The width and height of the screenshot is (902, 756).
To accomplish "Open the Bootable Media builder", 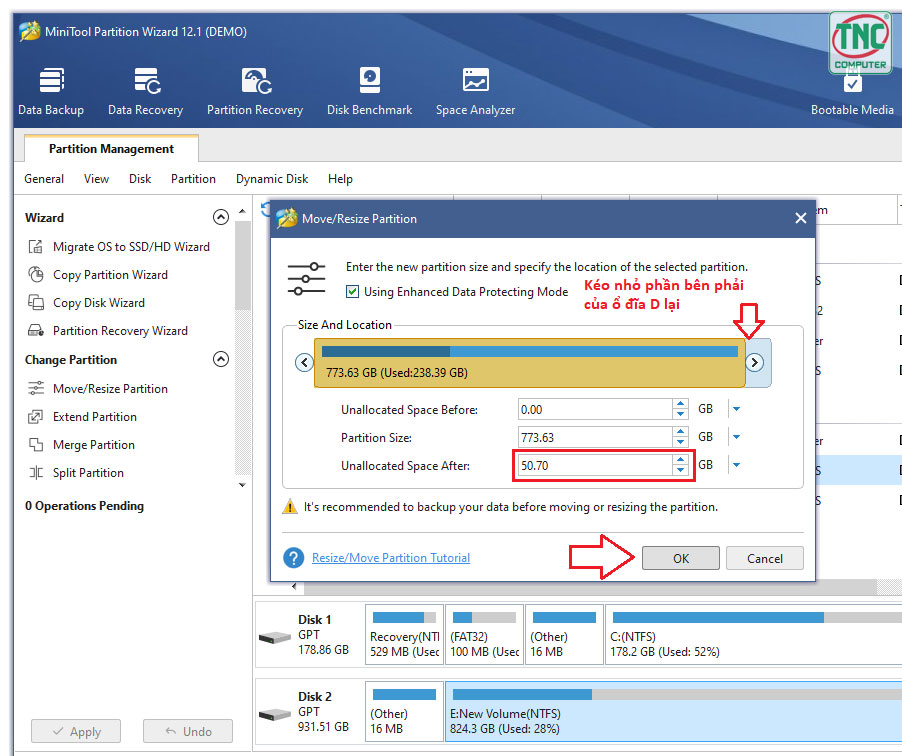I will (852, 91).
